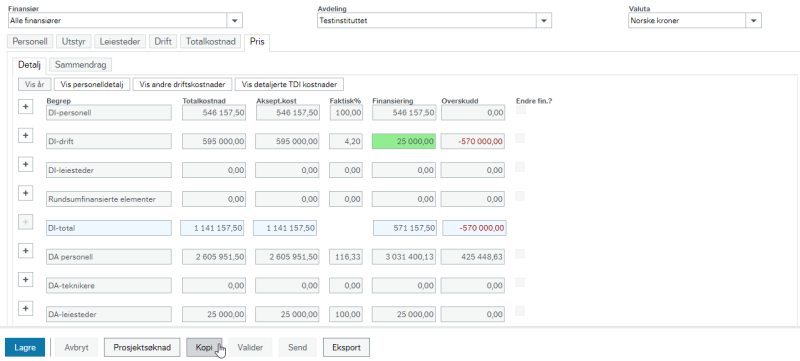Expand the DA-leiesteder row
The image size is (800, 361).
[x=26, y=309]
